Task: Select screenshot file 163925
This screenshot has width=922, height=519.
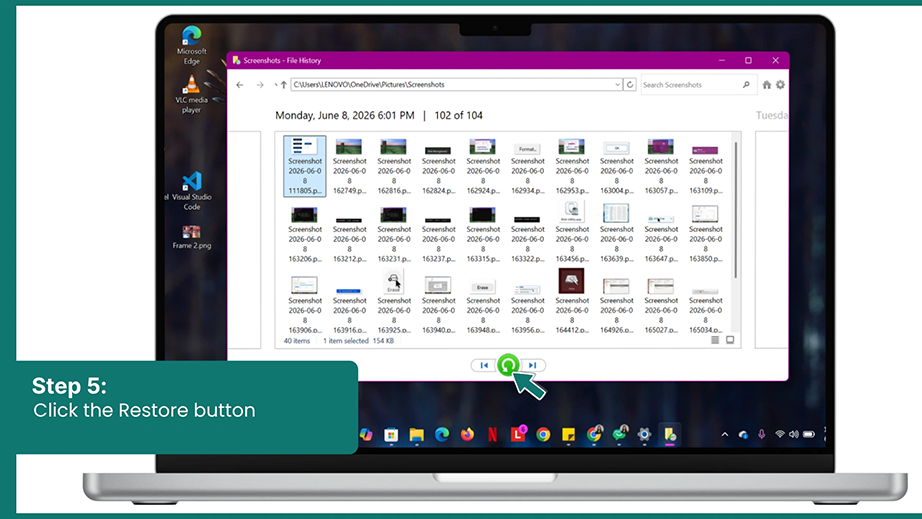Action: pos(394,302)
